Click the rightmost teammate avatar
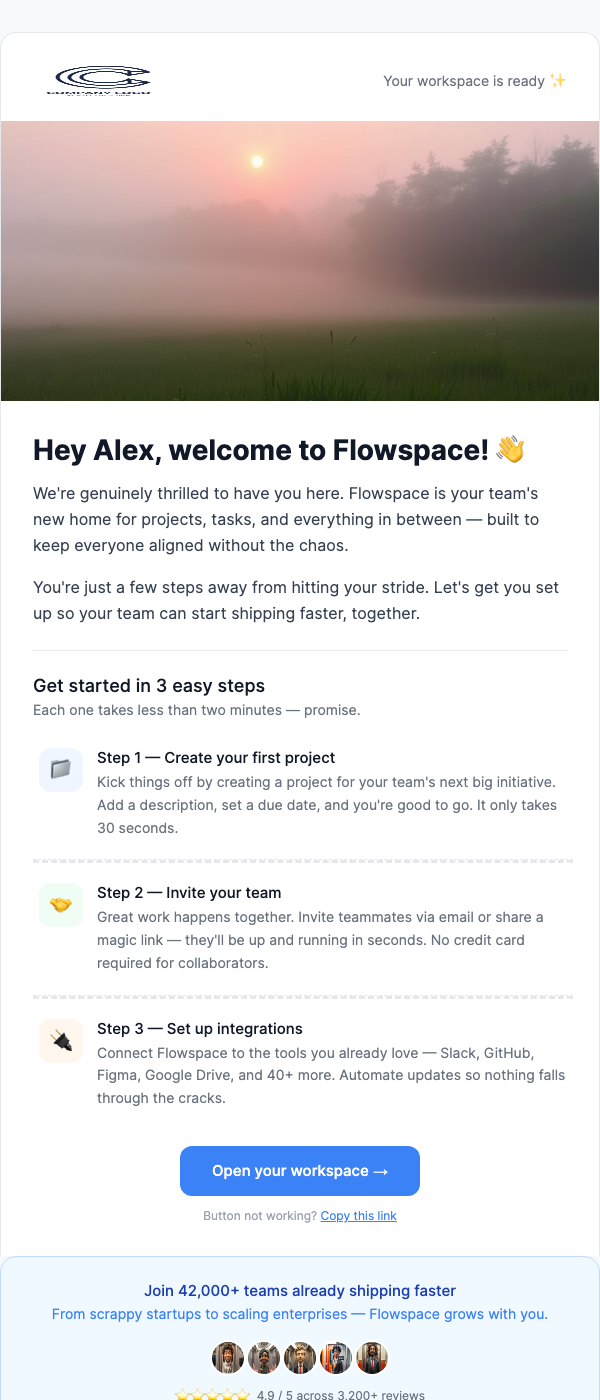This screenshot has height=1400, width=600. (x=372, y=1357)
